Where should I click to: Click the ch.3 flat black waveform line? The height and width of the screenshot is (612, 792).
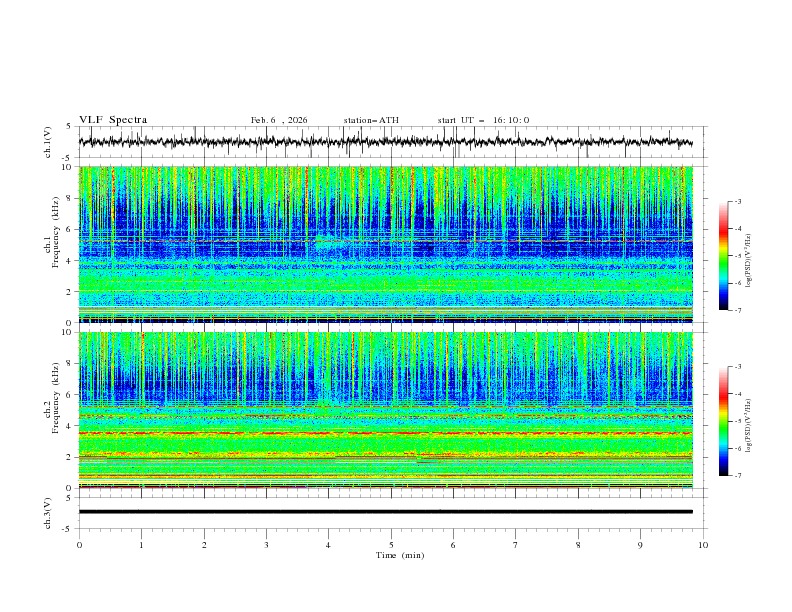tap(385, 512)
